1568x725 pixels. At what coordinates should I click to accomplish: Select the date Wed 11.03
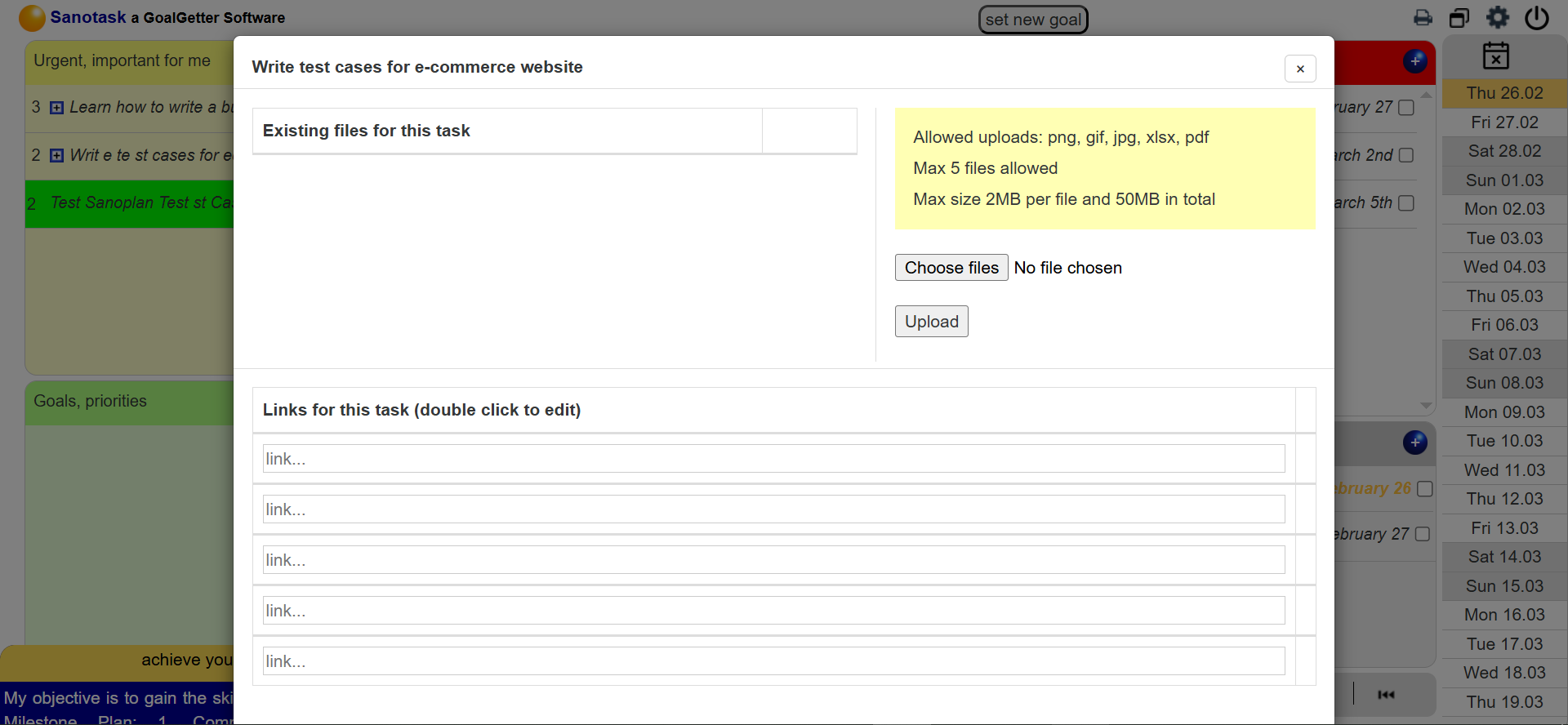pos(1504,470)
